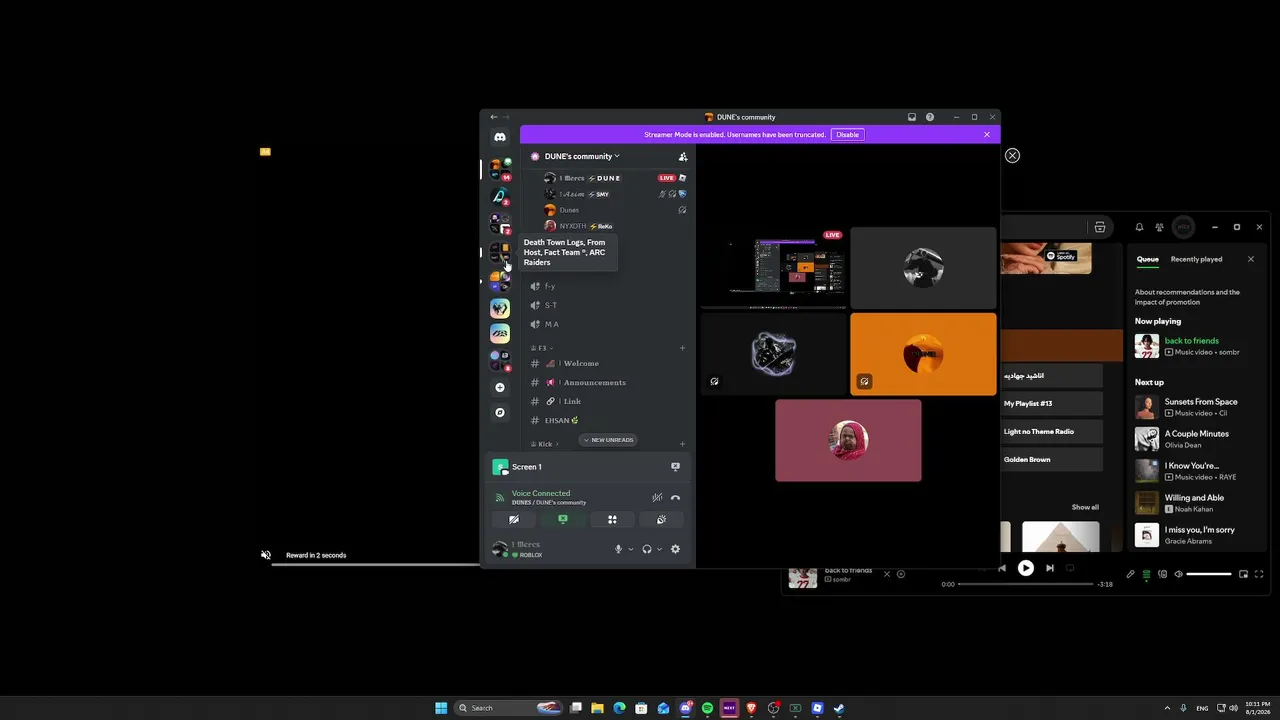The height and width of the screenshot is (720, 1280).
Task: Stop streaming icon next to Screen 1
Action: coord(675,467)
